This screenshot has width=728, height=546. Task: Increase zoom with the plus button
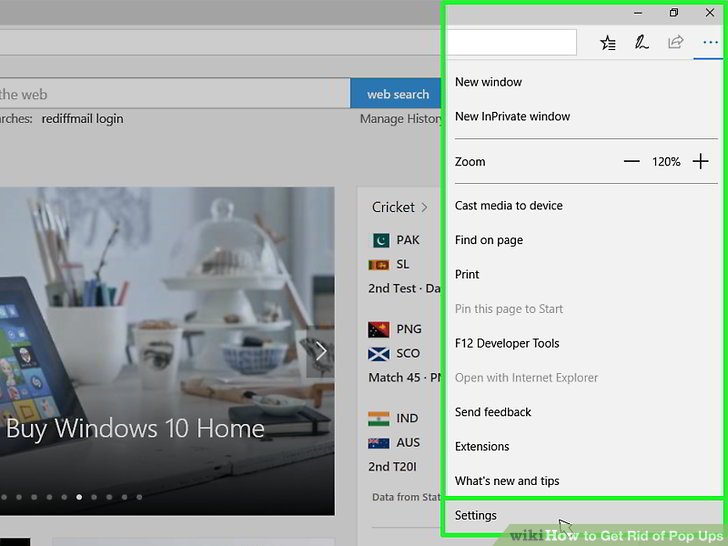click(x=700, y=162)
